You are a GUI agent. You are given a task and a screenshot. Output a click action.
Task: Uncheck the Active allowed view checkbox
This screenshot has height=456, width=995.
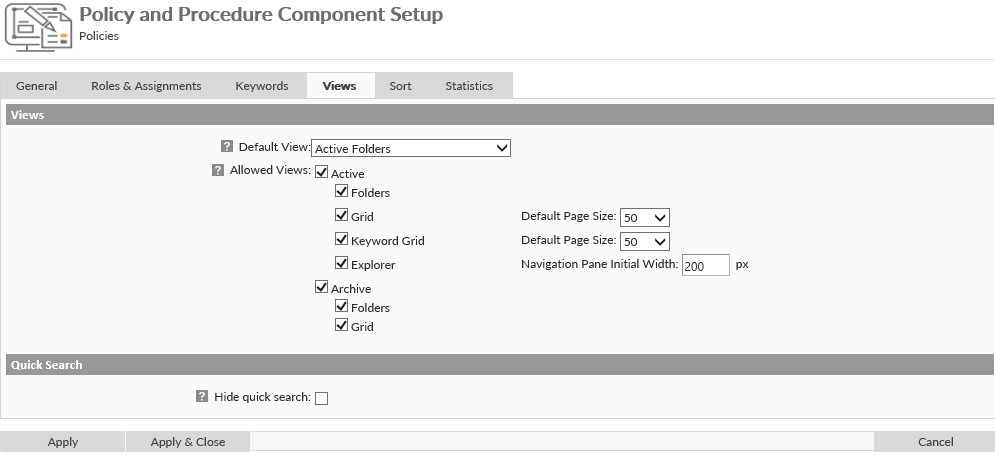pyautogui.click(x=322, y=173)
